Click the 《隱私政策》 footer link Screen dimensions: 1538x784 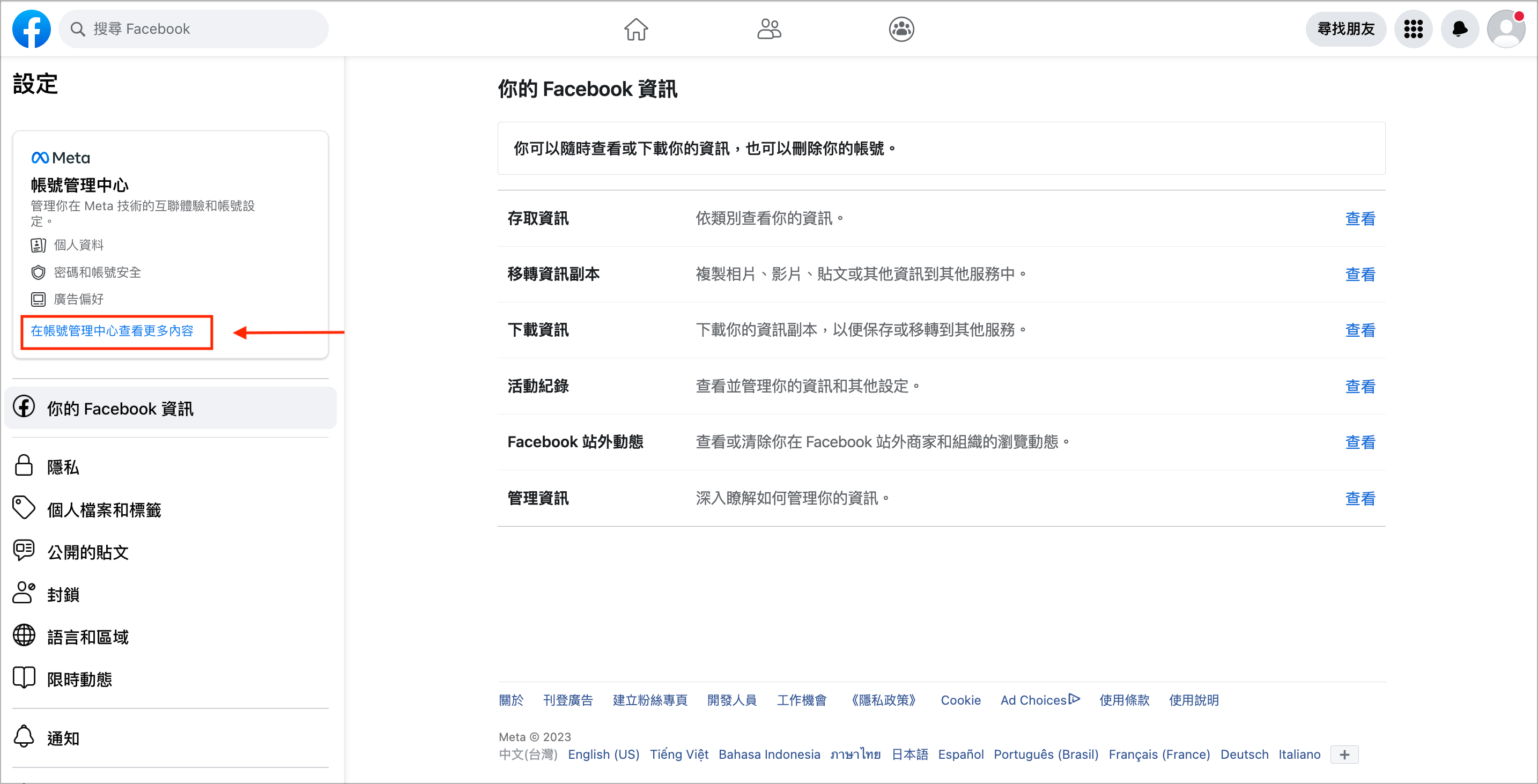tap(884, 700)
